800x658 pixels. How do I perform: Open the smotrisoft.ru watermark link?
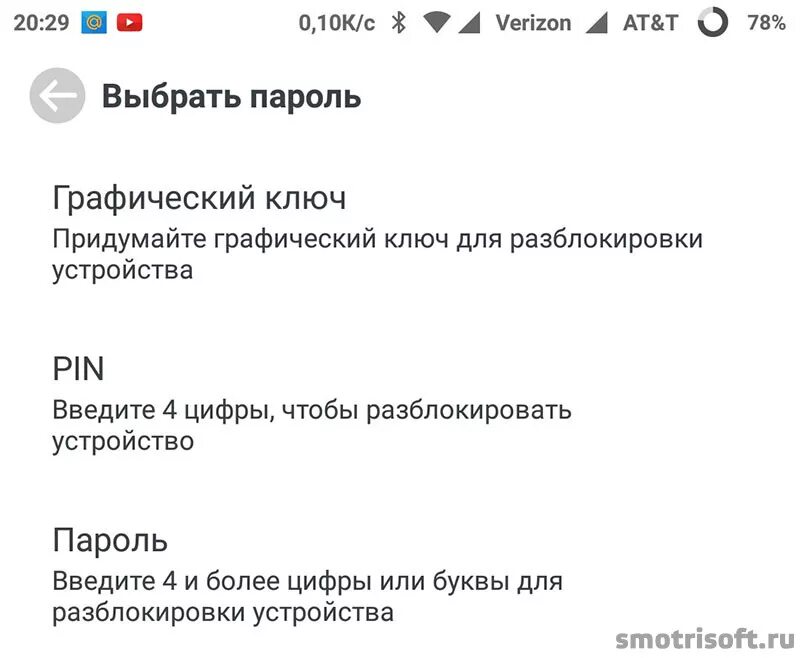(x=705, y=639)
